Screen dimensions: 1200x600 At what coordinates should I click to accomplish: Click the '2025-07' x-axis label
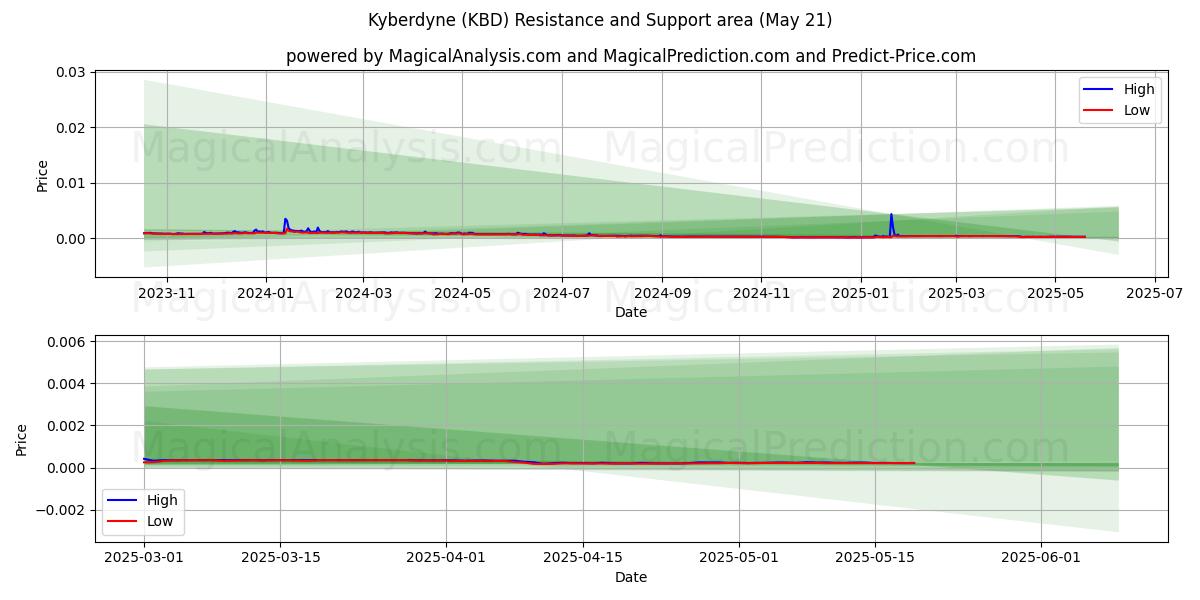coord(1154,294)
